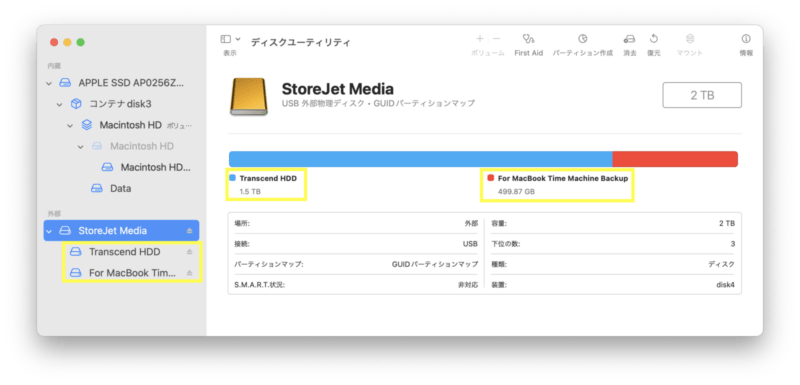The image size is (800, 385).
Task: Eject the For MacBook Time Machine volume
Action: tap(189, 273)
